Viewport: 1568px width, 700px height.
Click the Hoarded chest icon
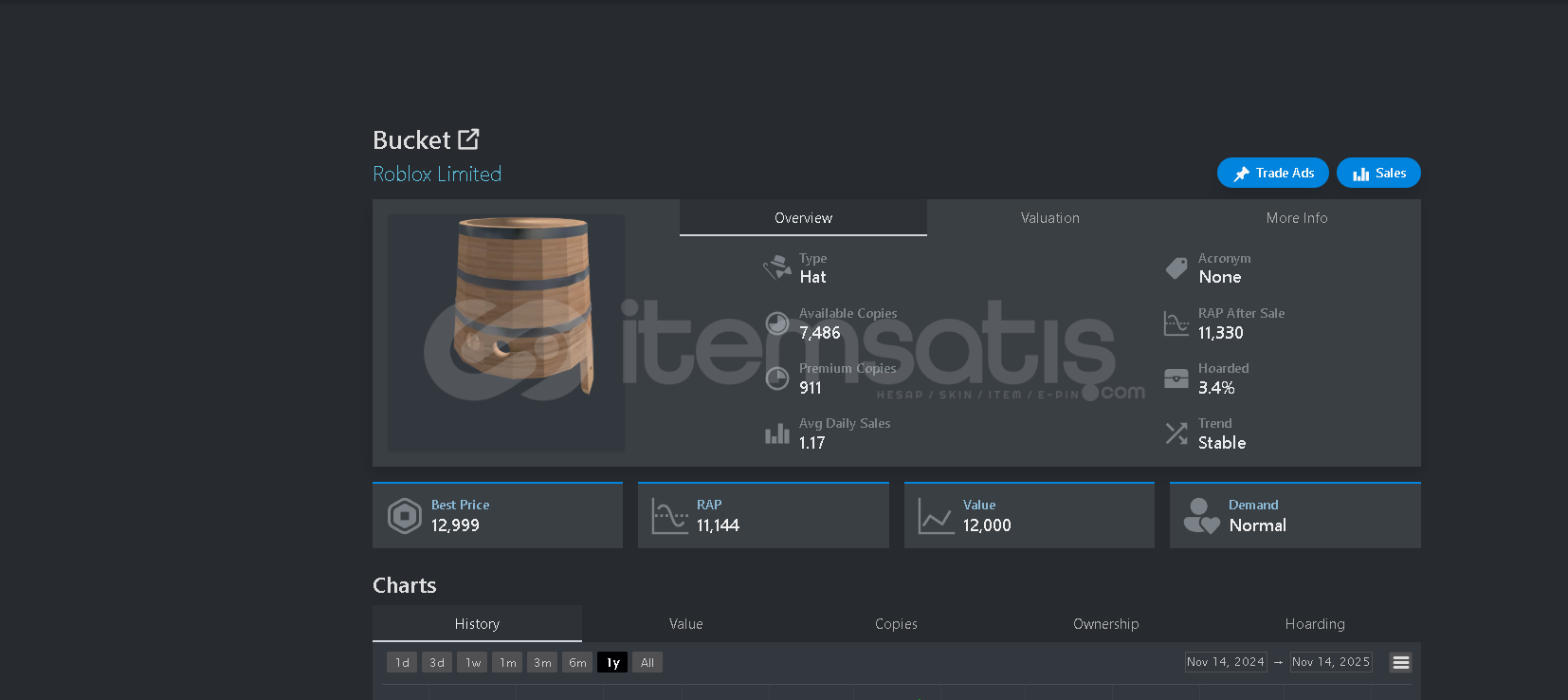point(1176,378)
